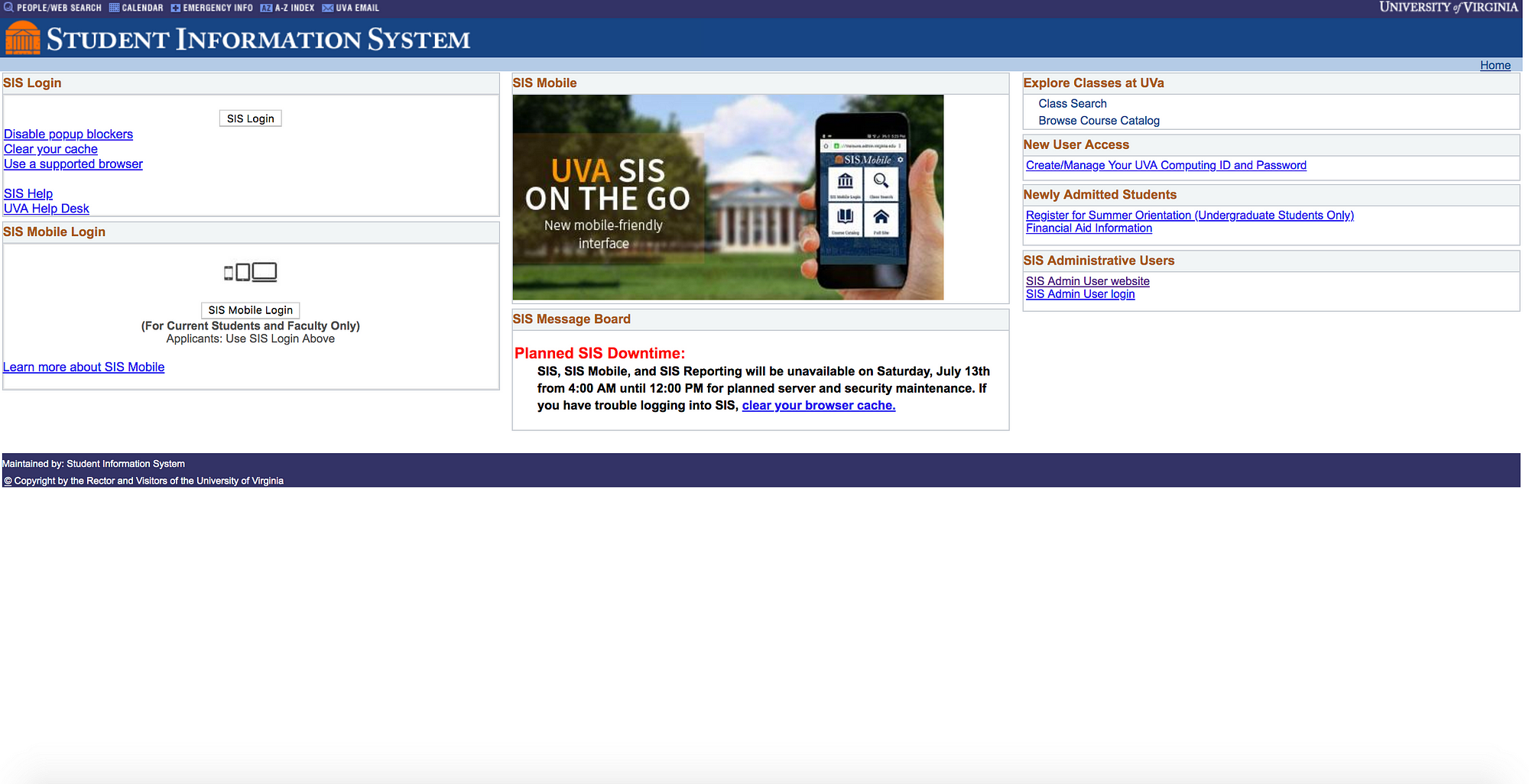Click the Emergency Info icon
Image resolution: width=1529 pixels, height=784 pixels.
175,8
